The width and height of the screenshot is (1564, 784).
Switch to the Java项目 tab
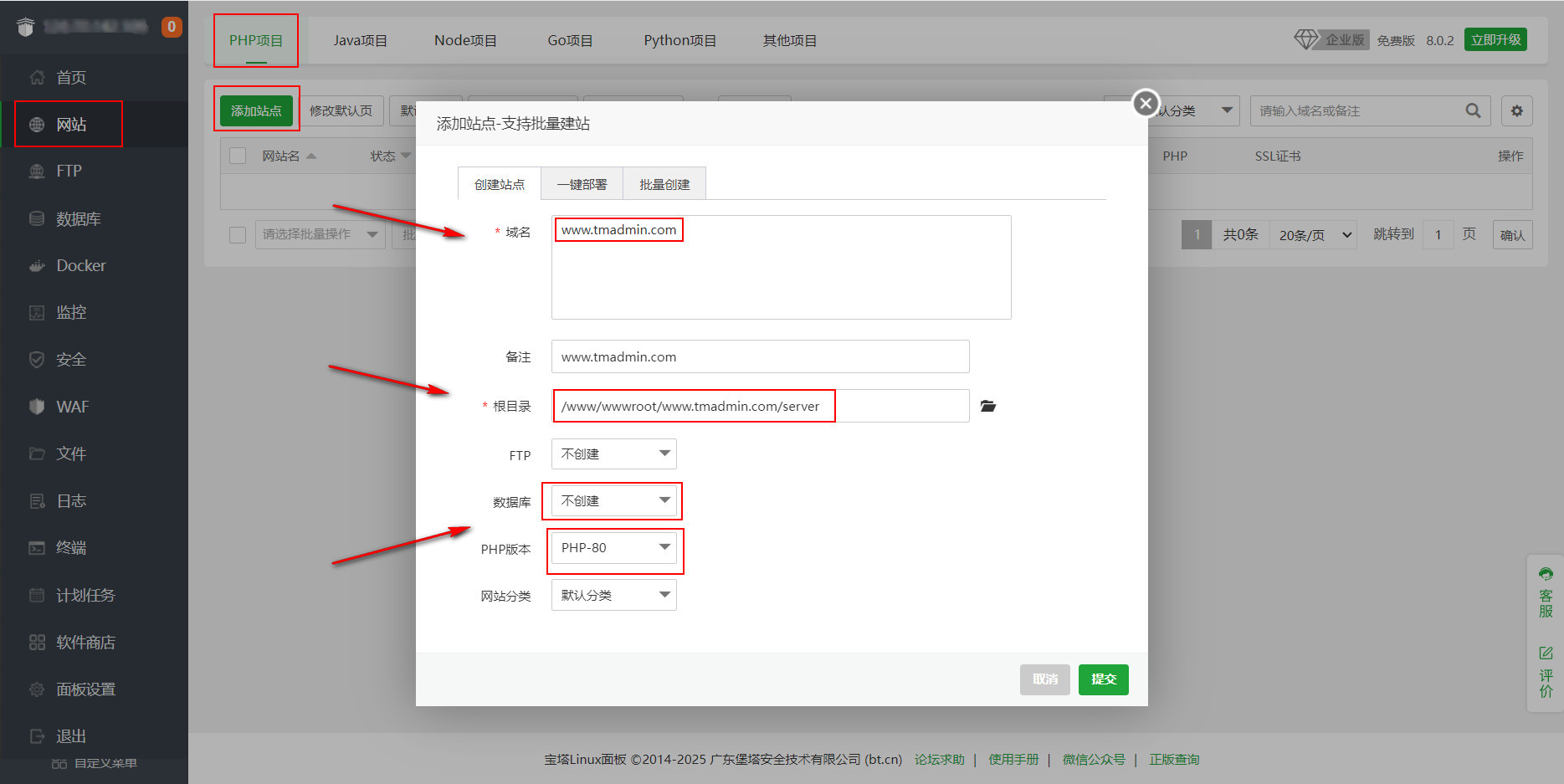pos(360,40)
